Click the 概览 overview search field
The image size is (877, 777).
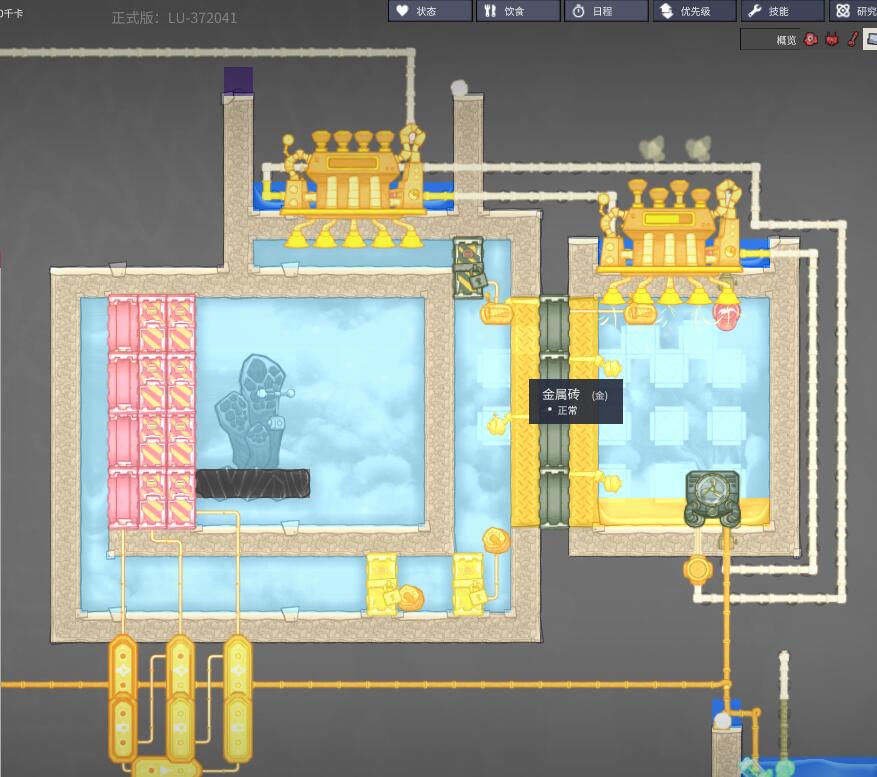tap(771, 40)
